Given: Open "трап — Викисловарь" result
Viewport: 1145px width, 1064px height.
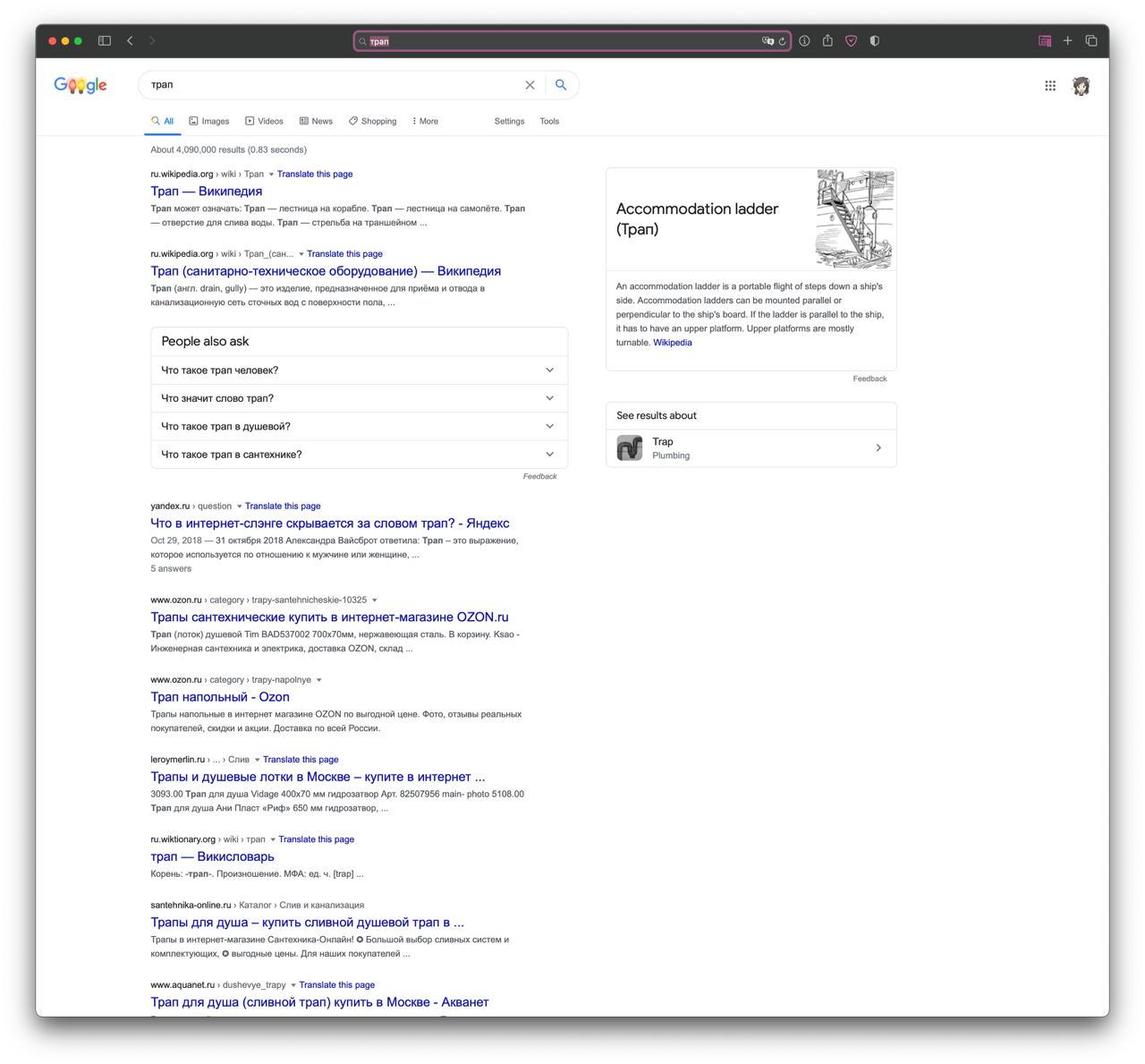Looking at the screenshot, I should pyautogui.click(x=212, y=856).
